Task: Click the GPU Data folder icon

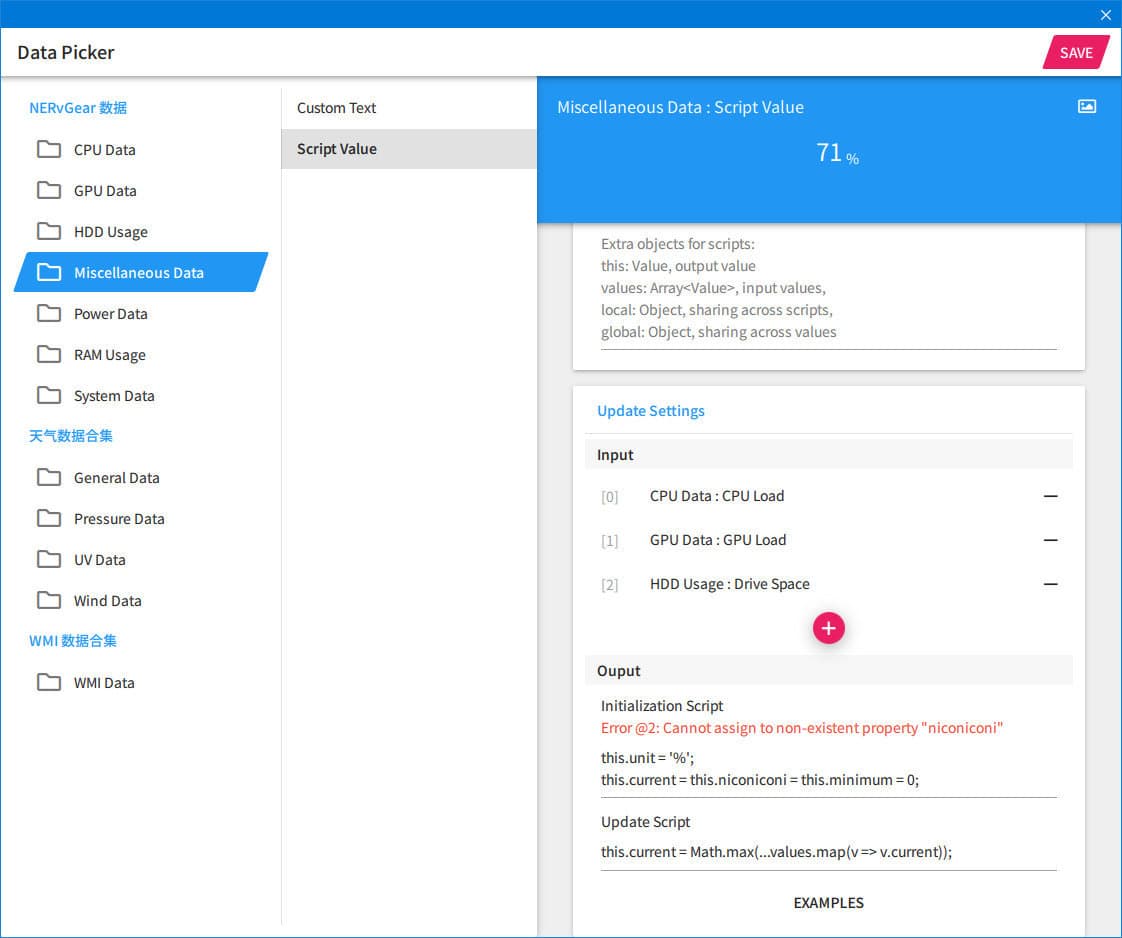Action: point(49,190)
